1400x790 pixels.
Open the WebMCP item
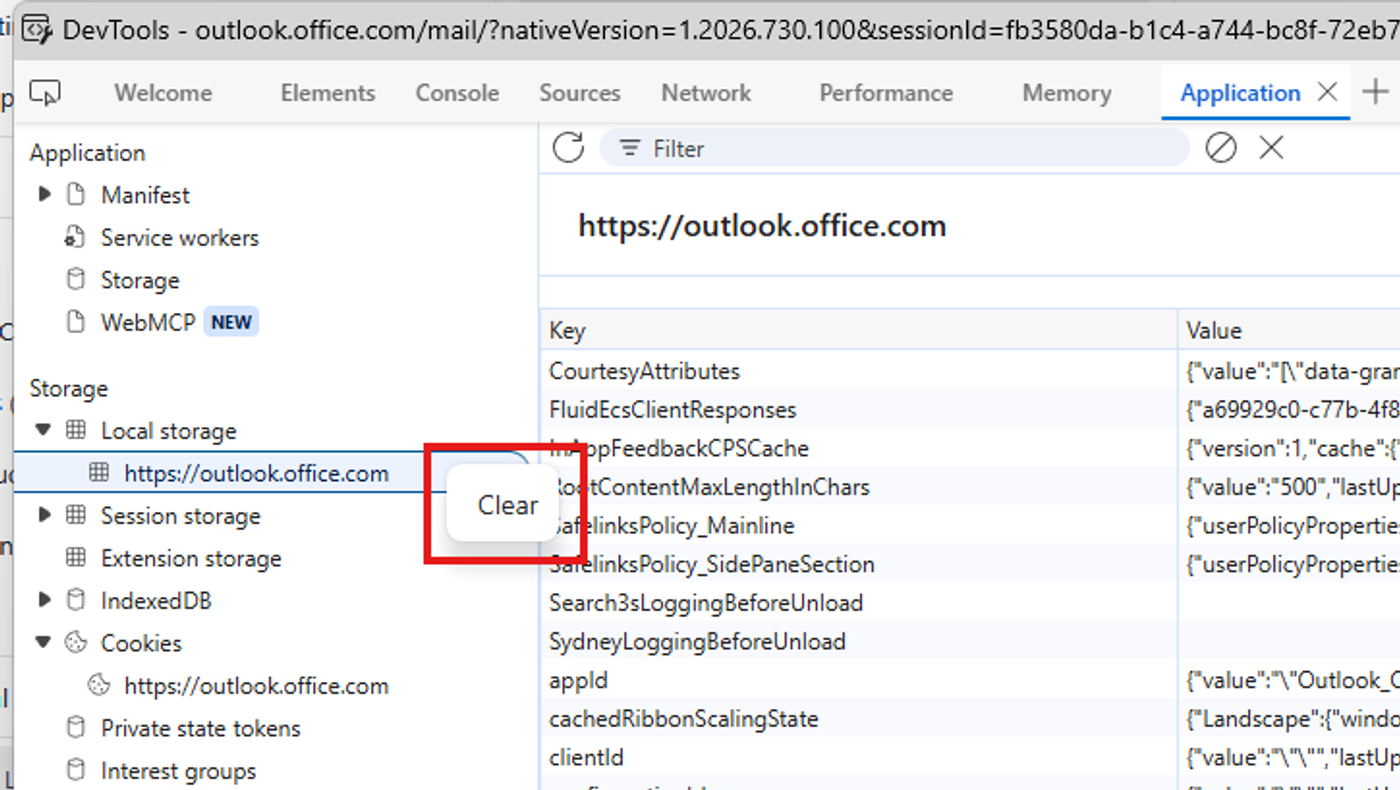[x=148, y=322]
